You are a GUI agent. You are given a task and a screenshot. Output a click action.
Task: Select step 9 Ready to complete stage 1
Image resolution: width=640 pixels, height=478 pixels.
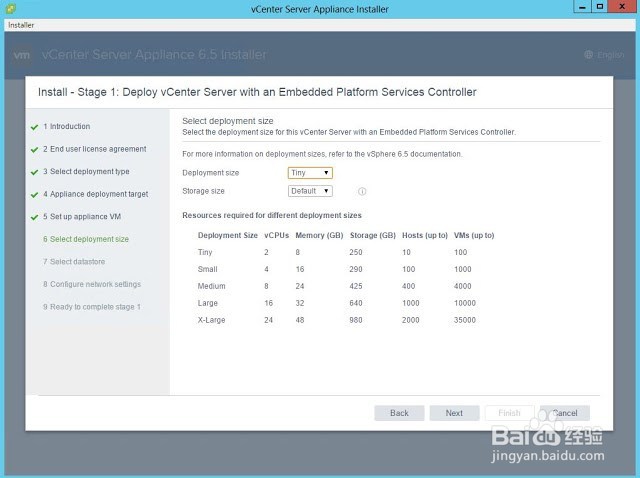point(92,307)
